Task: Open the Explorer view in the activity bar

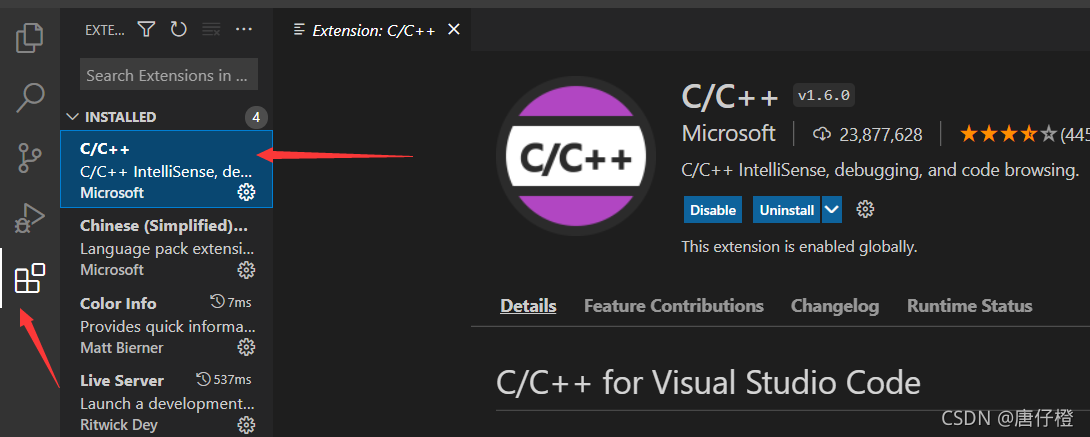Action: pyautogui.click(x=30, y=38)
